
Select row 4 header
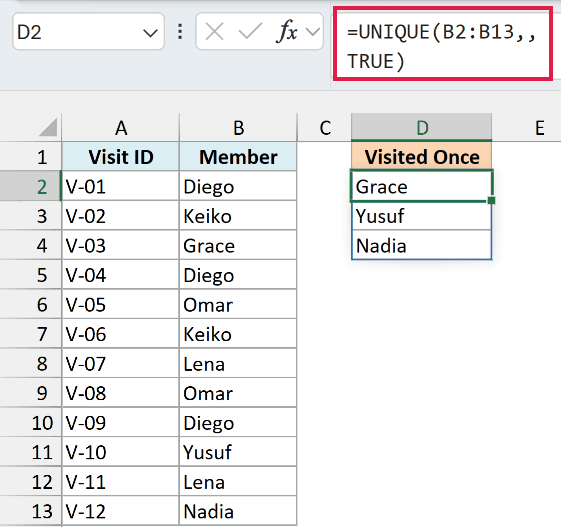tap(31, 245)
